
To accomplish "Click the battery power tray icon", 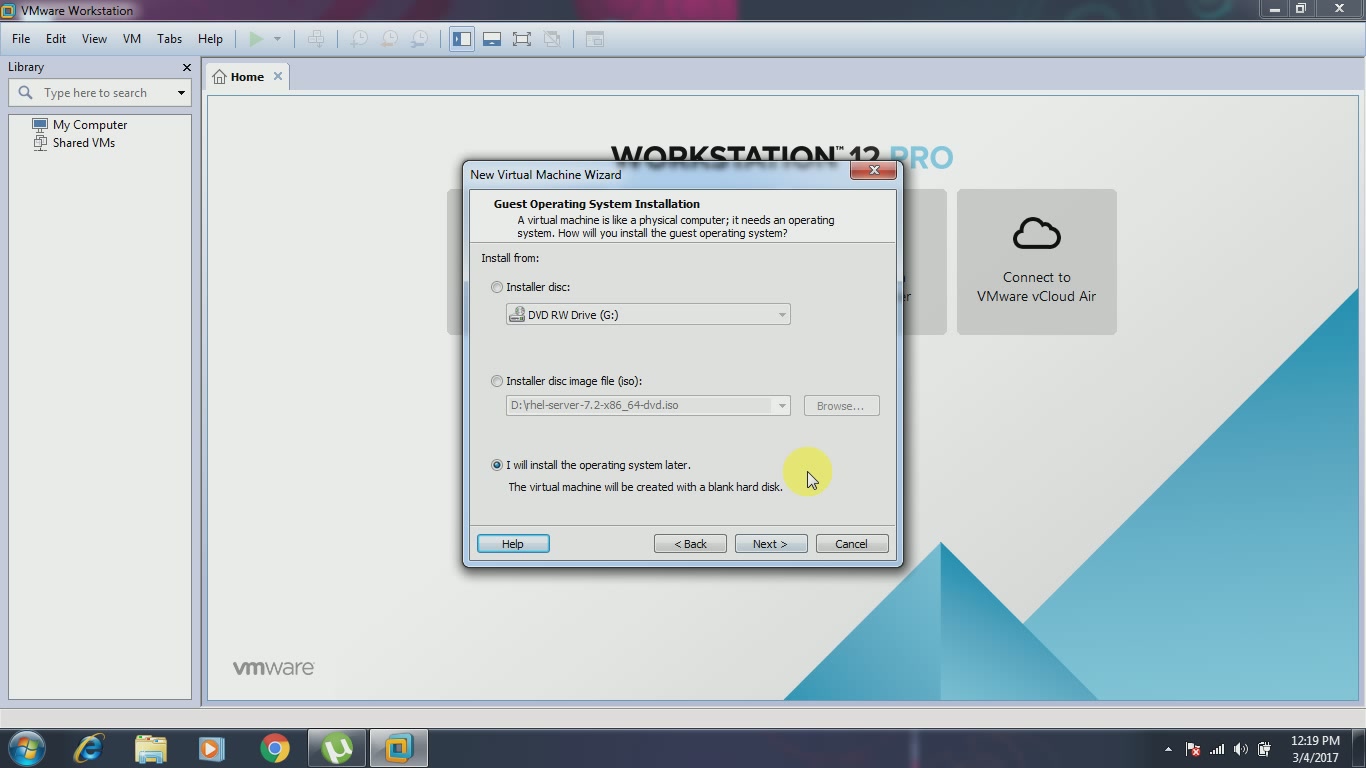I will click(1264, 749).
